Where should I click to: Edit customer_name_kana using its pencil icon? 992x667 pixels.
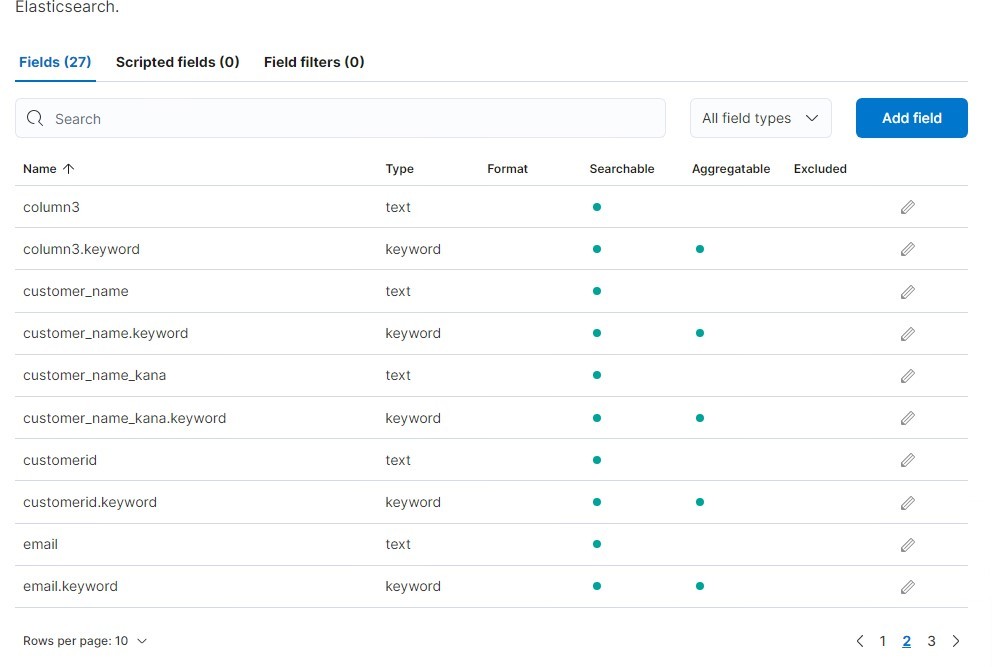coord(907,376)
